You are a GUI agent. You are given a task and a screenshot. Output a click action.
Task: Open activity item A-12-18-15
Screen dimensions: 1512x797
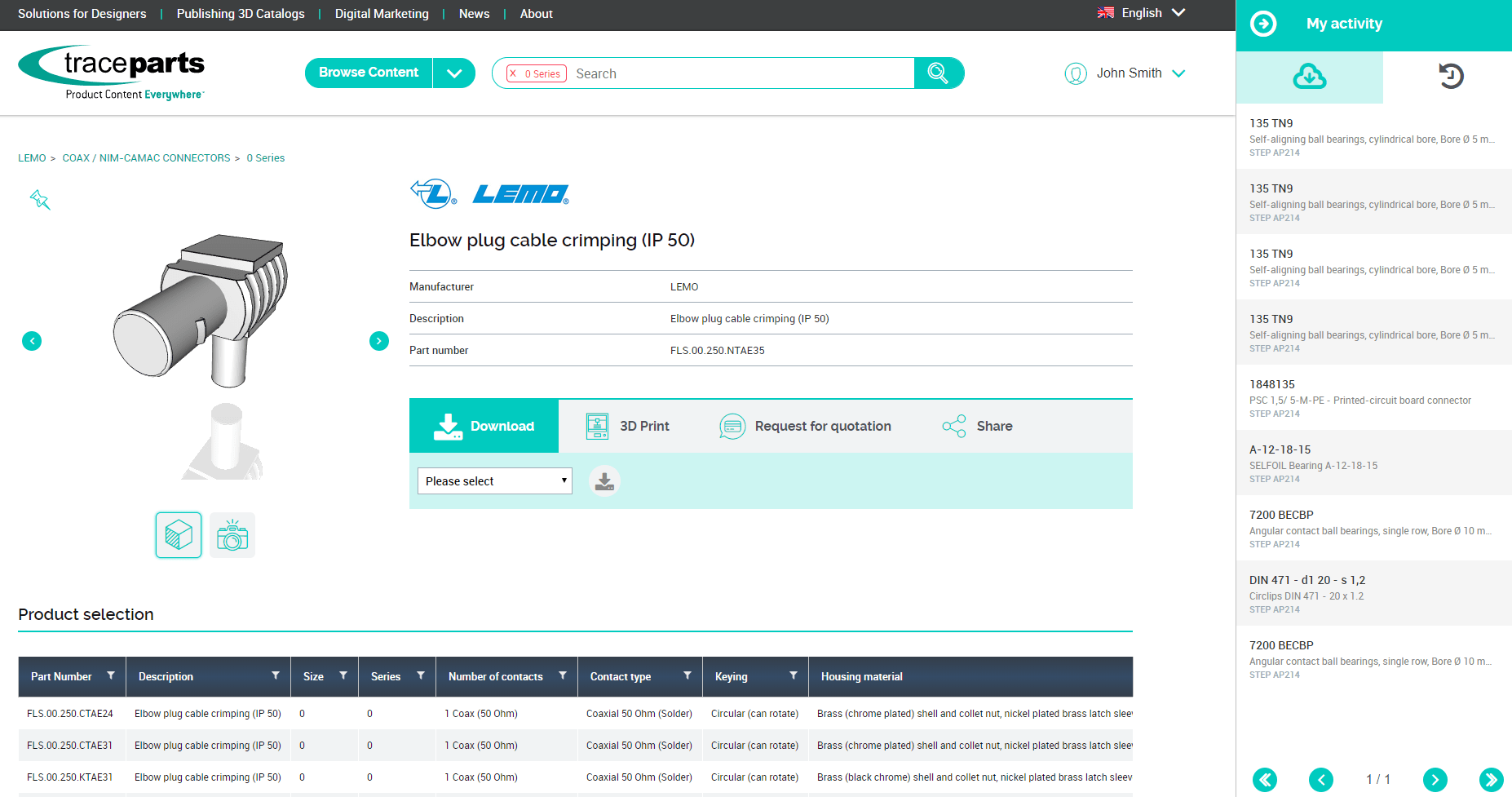click(x=1374, y=463)
